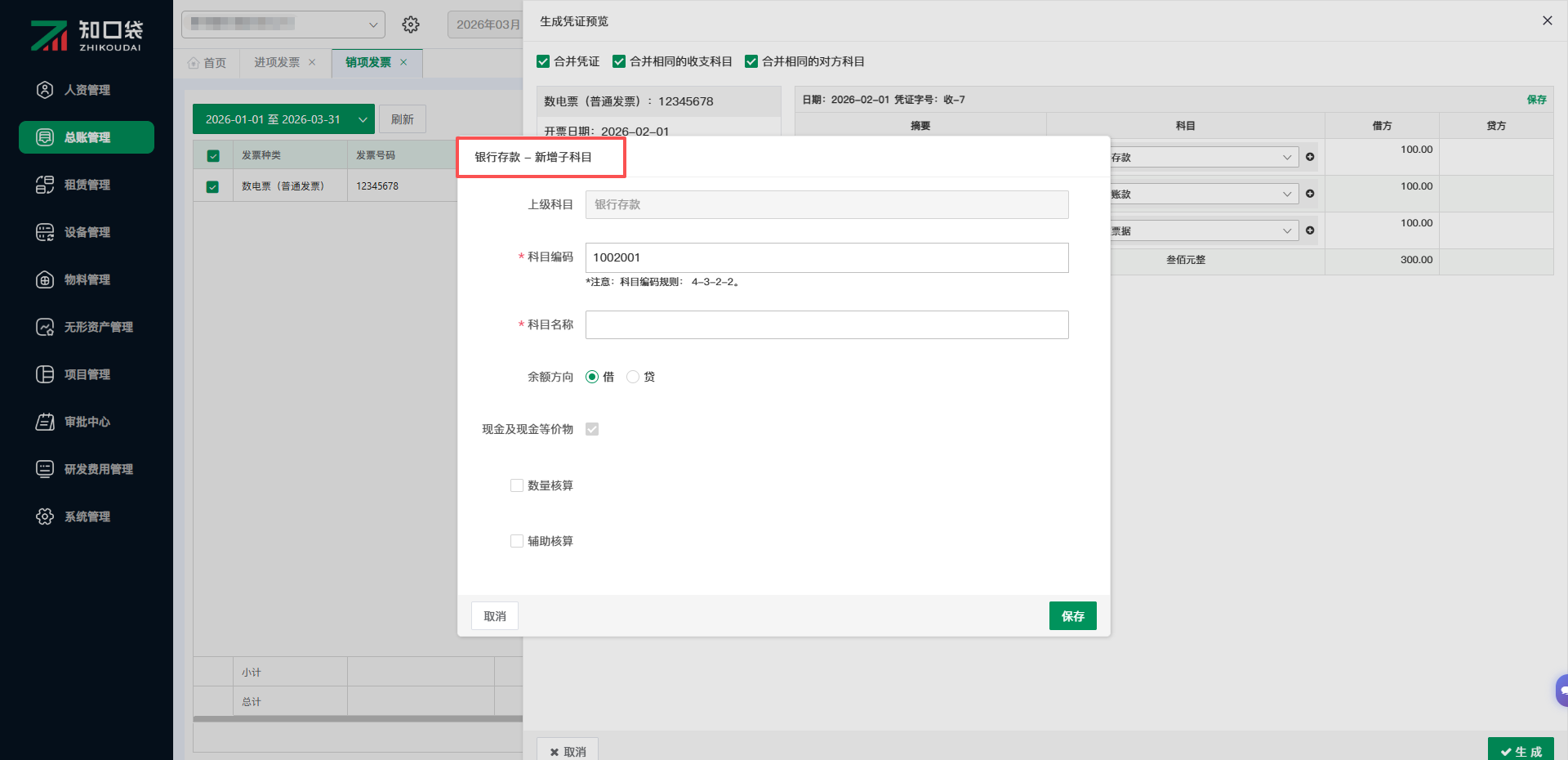Toggle the 现金及现金等价物 checkbox

(x=592, y=429)
